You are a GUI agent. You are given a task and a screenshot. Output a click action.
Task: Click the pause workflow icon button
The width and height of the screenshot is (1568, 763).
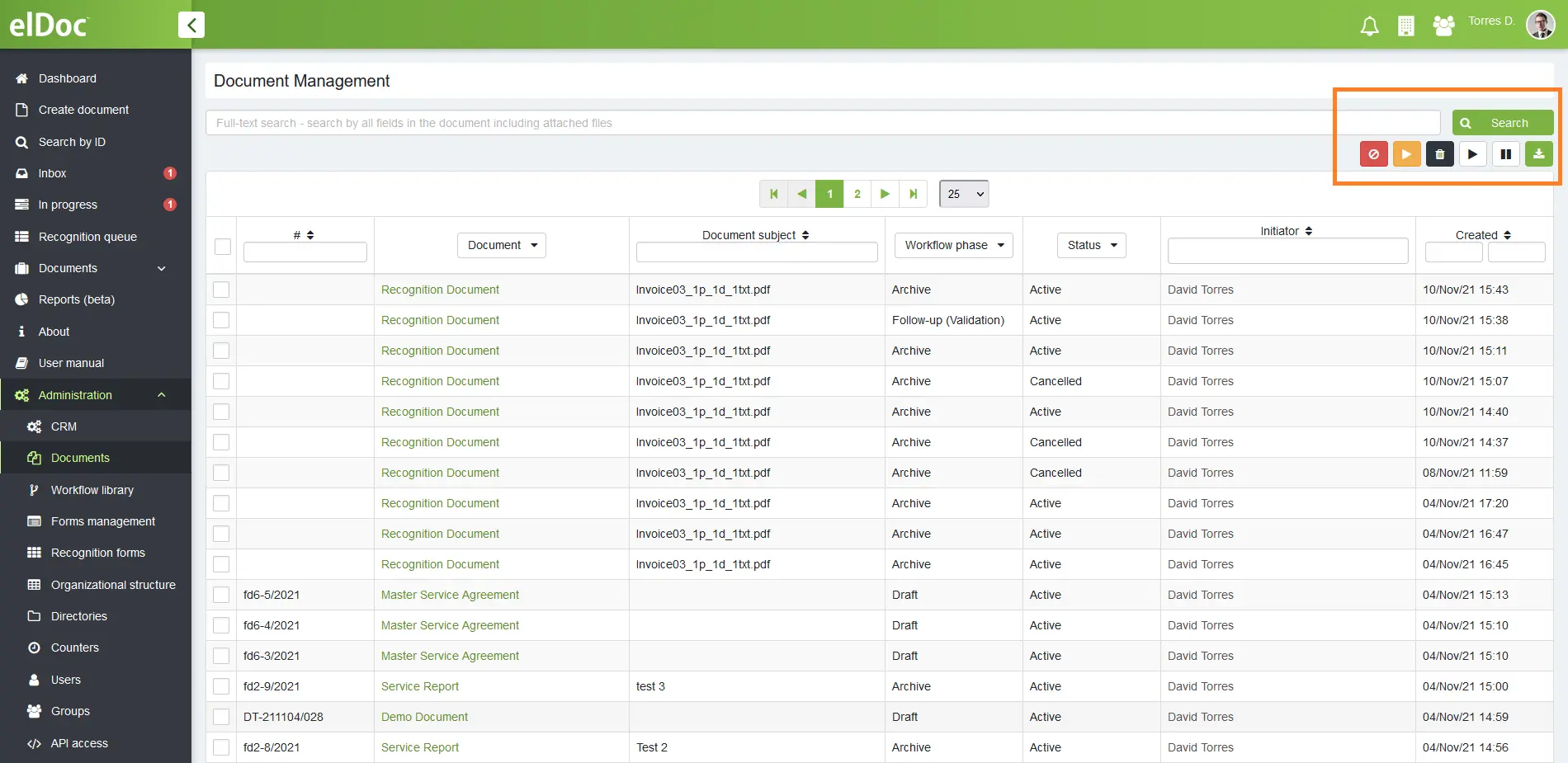tap(1505, 154)
